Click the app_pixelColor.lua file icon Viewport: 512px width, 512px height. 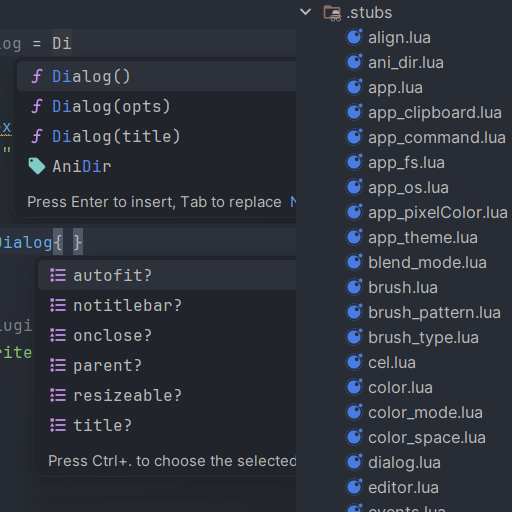(354, 212)
